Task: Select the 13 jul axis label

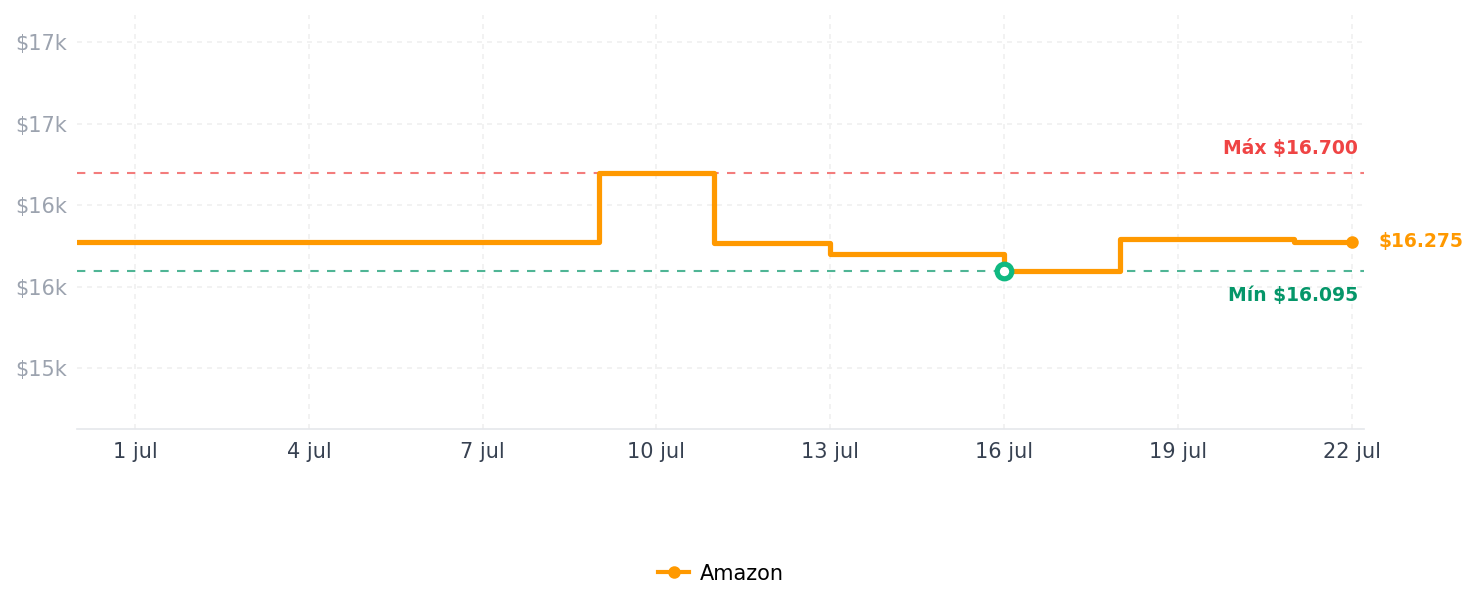Action: coord(830,451)
